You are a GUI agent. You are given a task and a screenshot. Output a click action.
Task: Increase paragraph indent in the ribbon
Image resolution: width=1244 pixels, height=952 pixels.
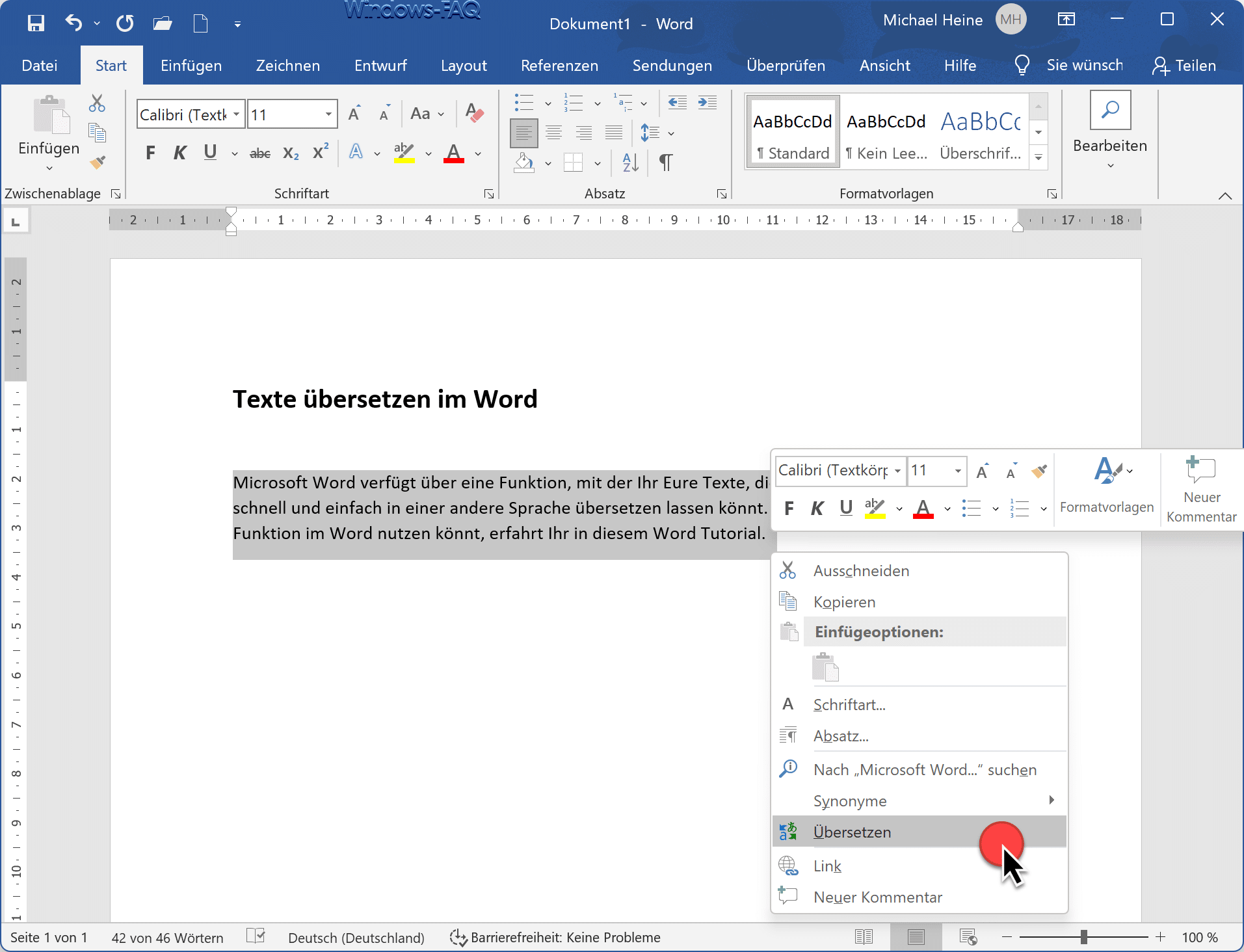708,102
